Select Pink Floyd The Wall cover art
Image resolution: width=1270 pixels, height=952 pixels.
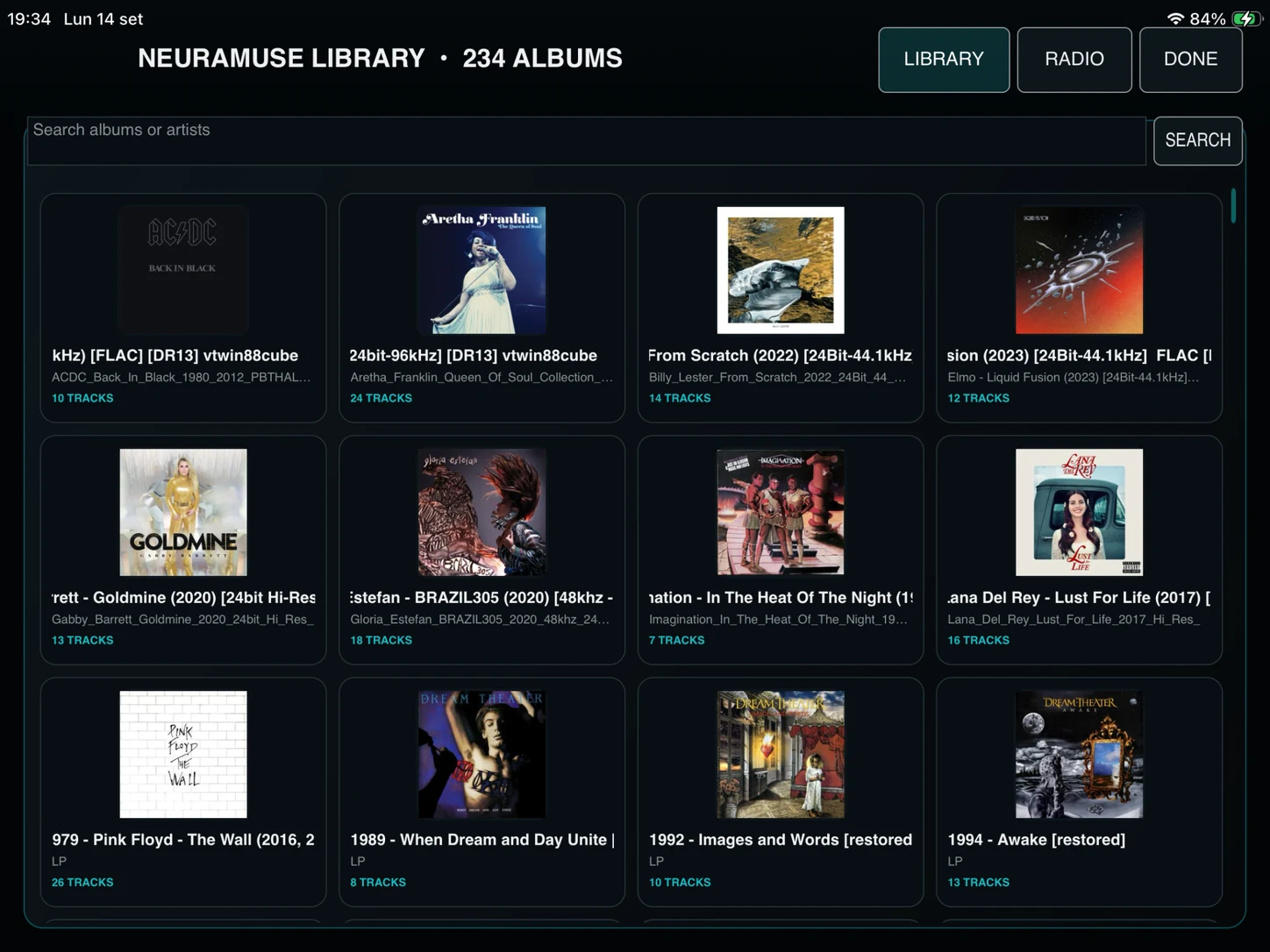tap(183, 754)
